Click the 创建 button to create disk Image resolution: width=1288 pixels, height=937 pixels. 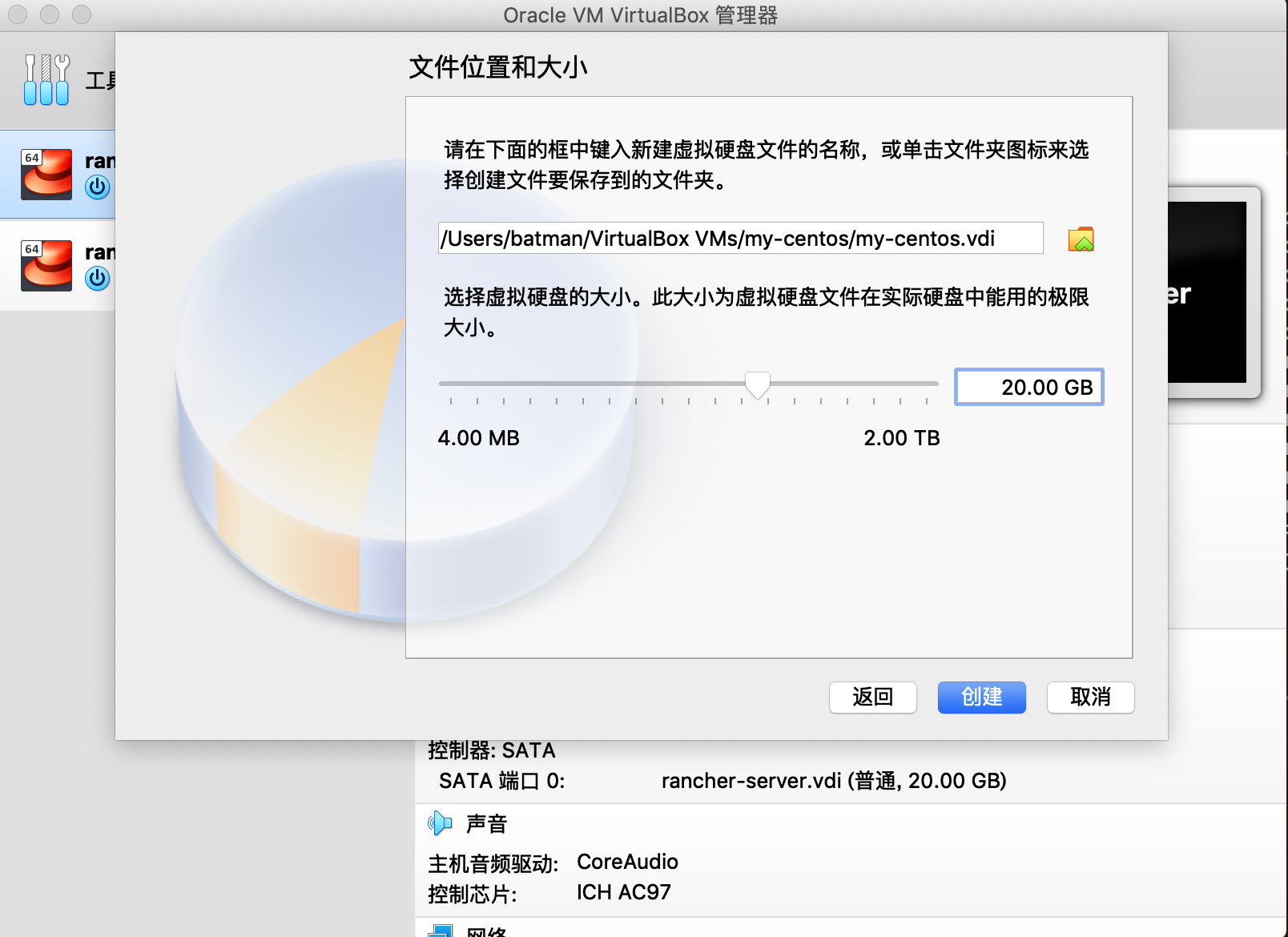pyautogui.click(x=981, y=697)
